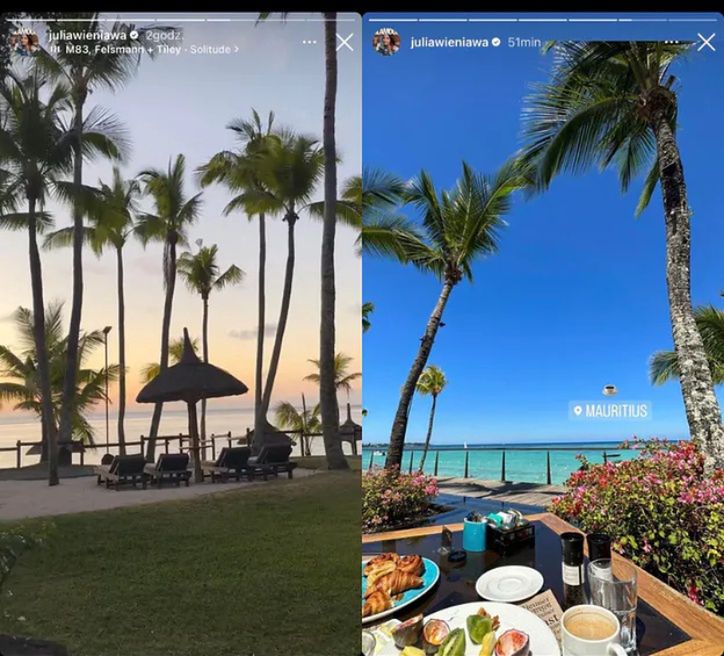Click the profile avatar on the 51min story
Viewport: 724px width, 656px height.
click(386, 42)
